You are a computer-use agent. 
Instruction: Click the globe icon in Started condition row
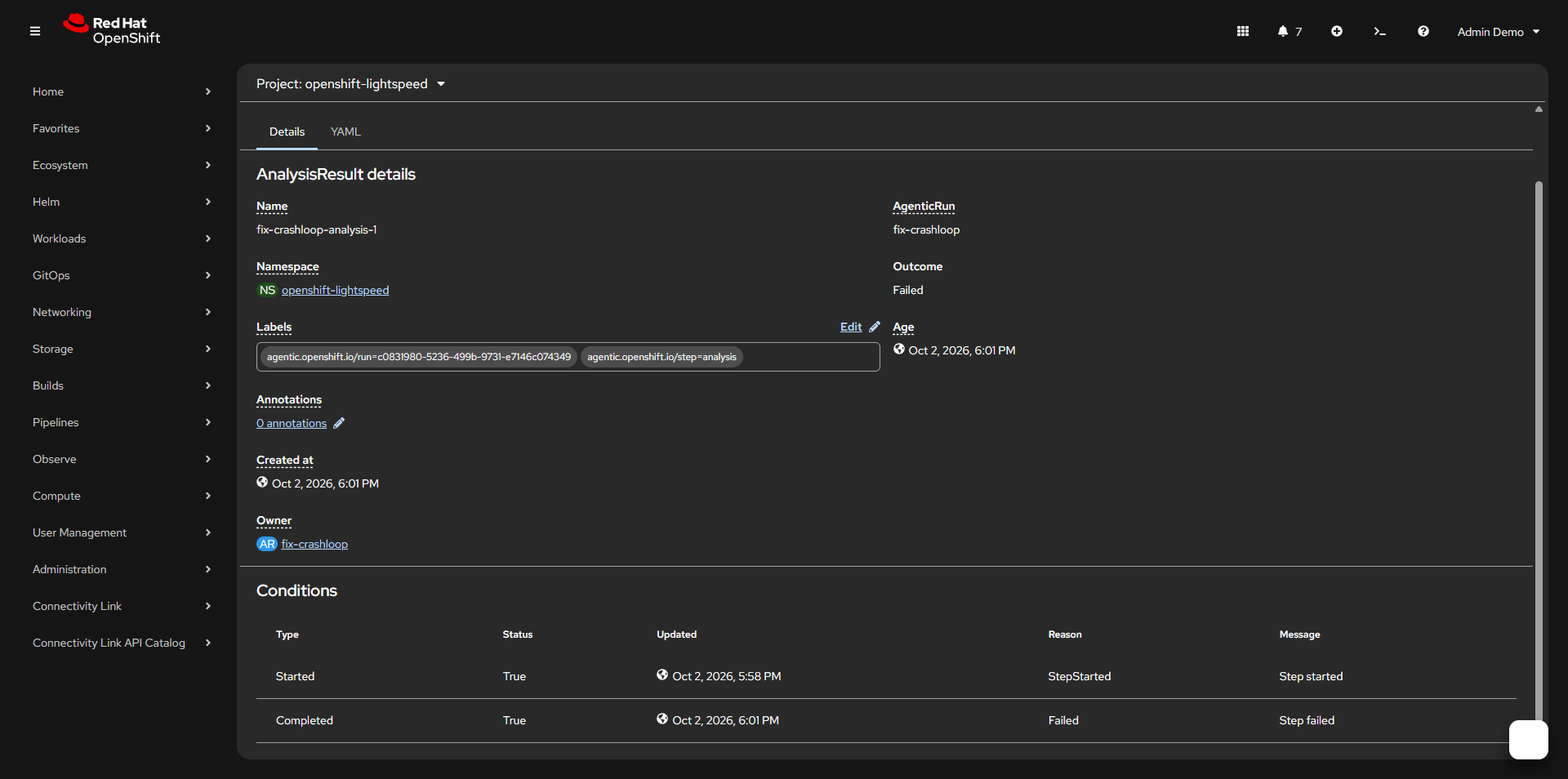click(x=662, y=675)
